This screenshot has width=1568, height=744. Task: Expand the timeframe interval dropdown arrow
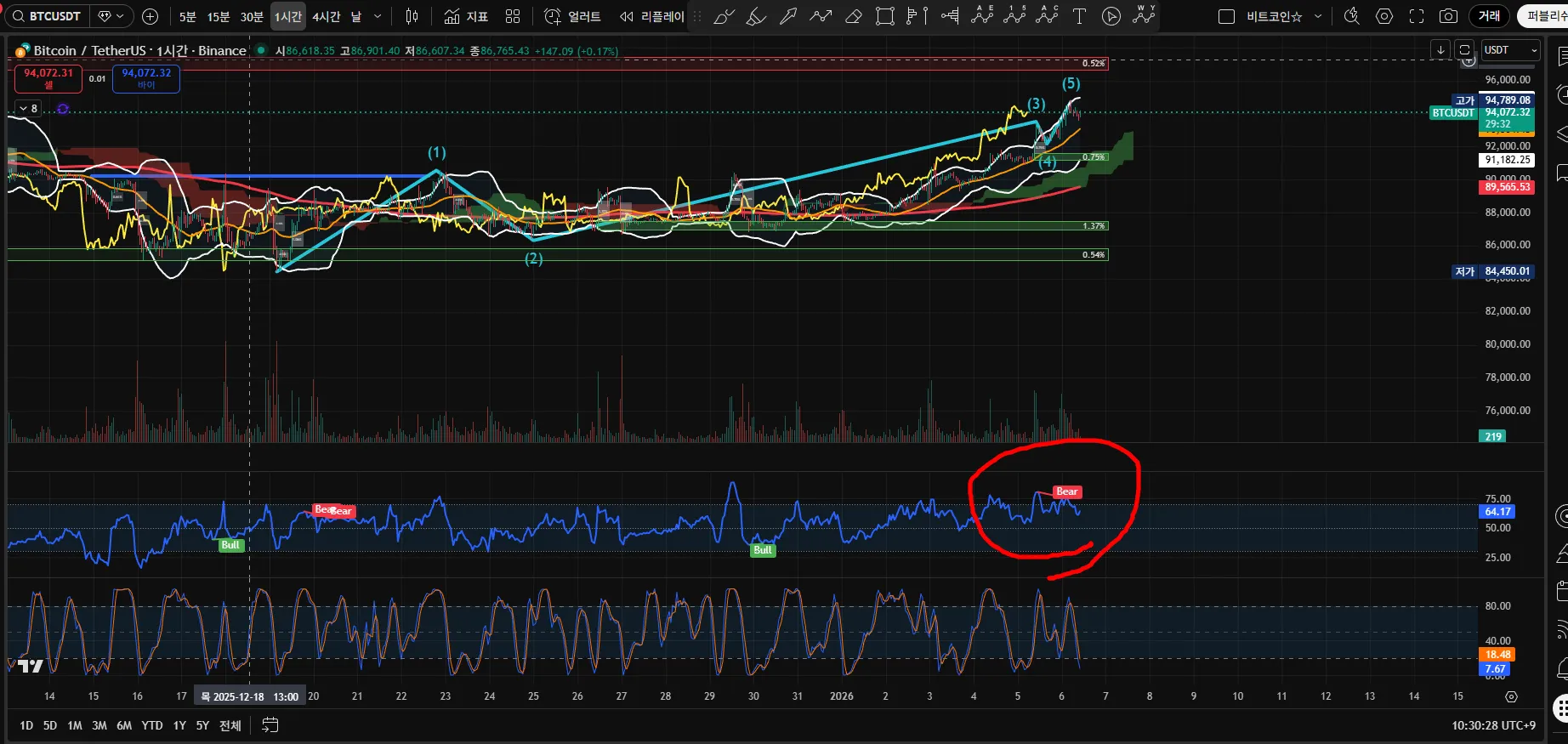coord(378,16)
